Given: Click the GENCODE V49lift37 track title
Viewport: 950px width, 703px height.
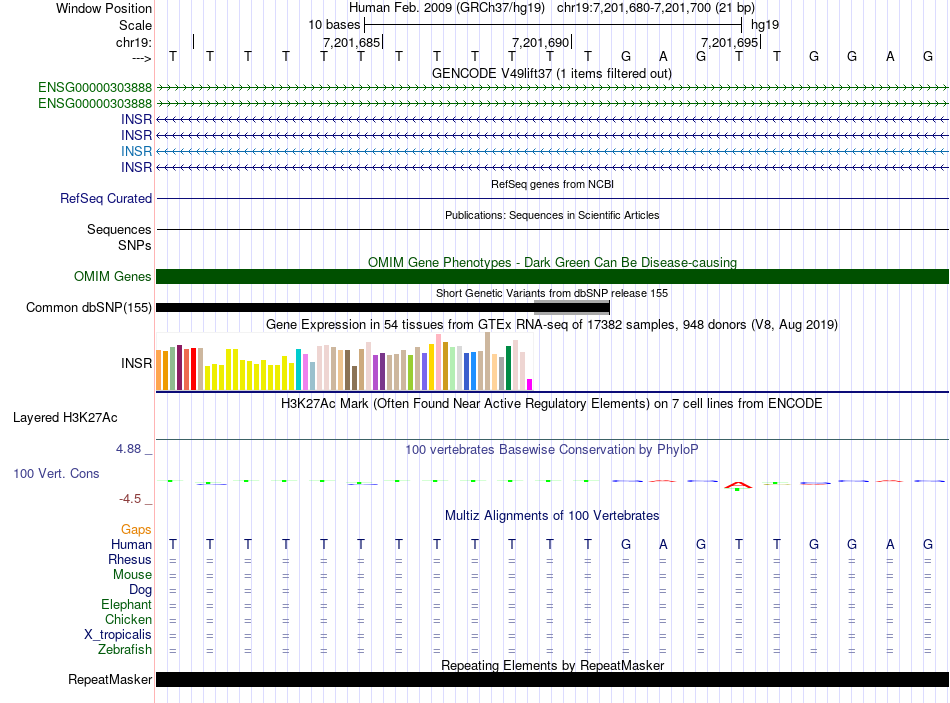Looking at the screenshot, I should [552, 73].
